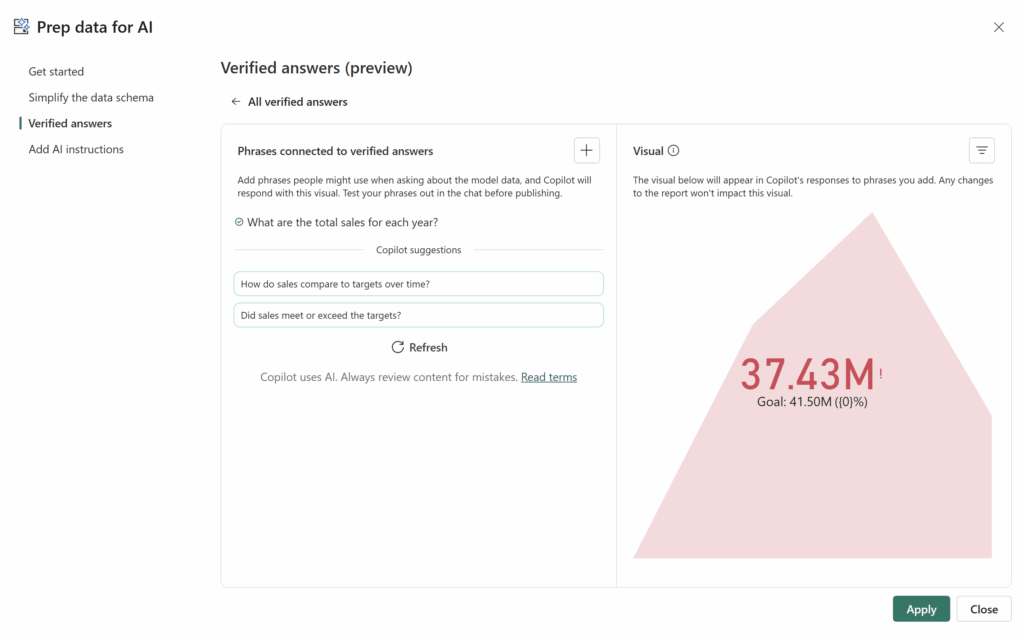Select the phrase "What are the total sales for each year?"
The image size is (1024, 635).
pyautogui.click(x=342, y=222)
